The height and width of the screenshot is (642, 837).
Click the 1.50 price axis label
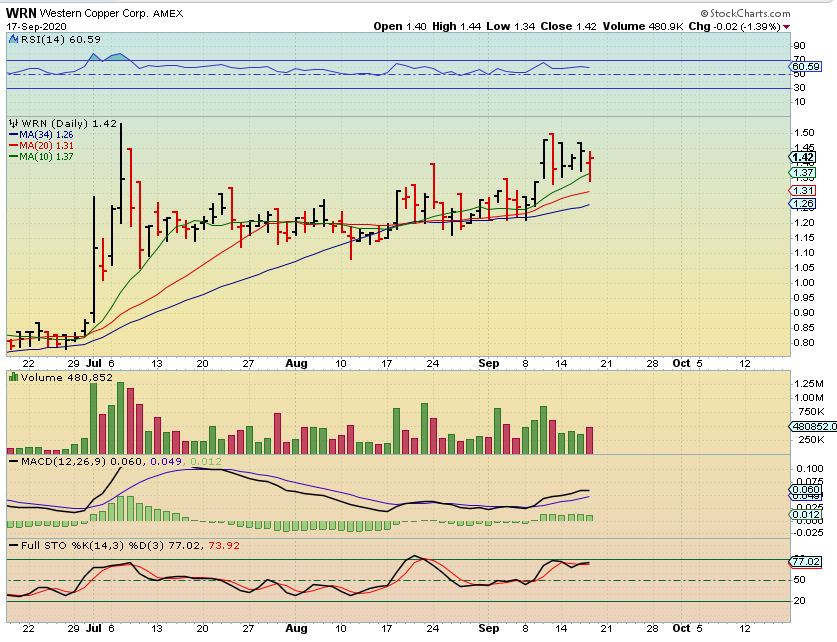[x=804, y=132]
